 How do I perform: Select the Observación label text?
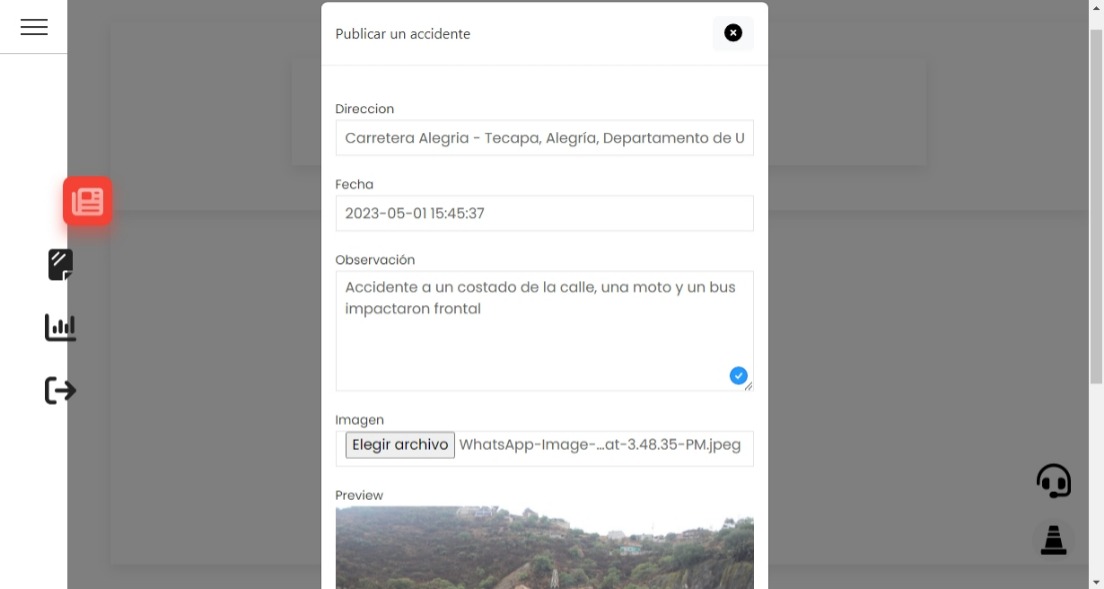(375, 259)
